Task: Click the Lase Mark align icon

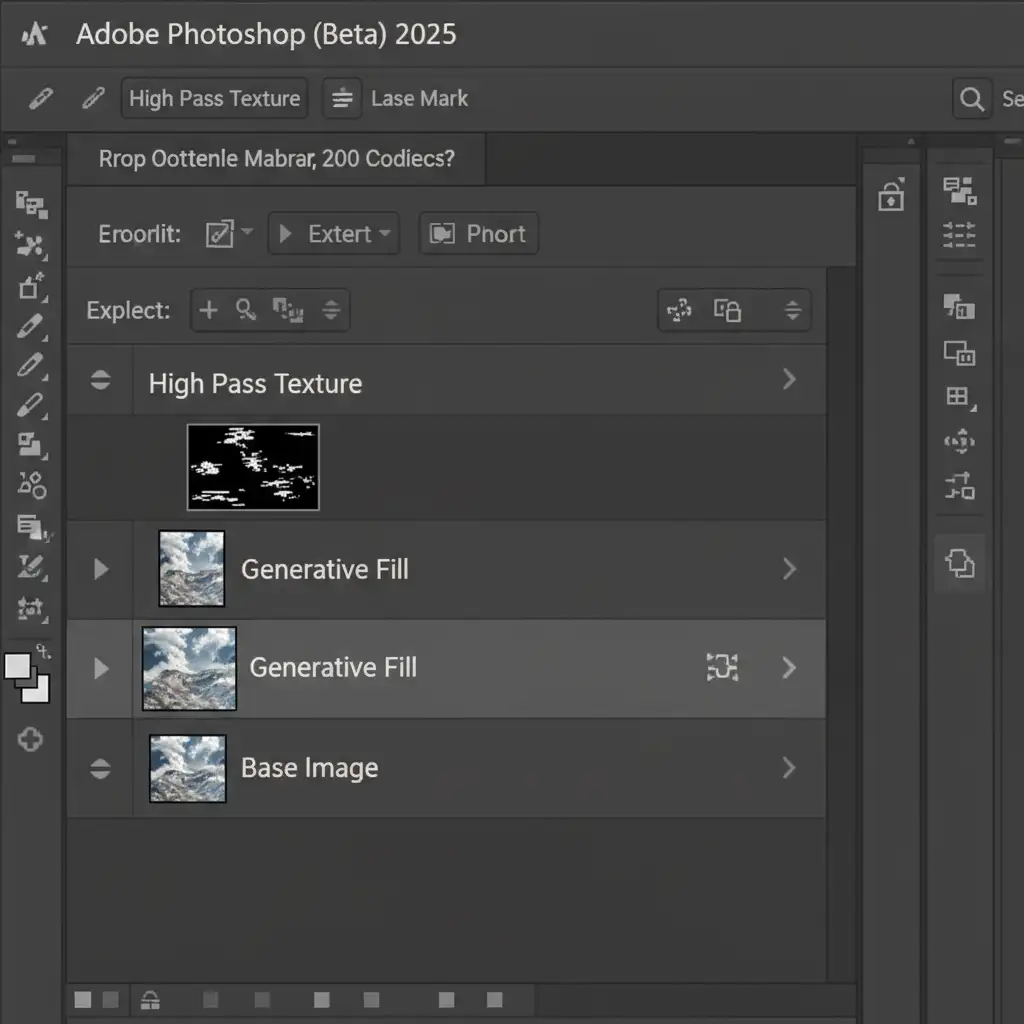Action: [342, 99]
